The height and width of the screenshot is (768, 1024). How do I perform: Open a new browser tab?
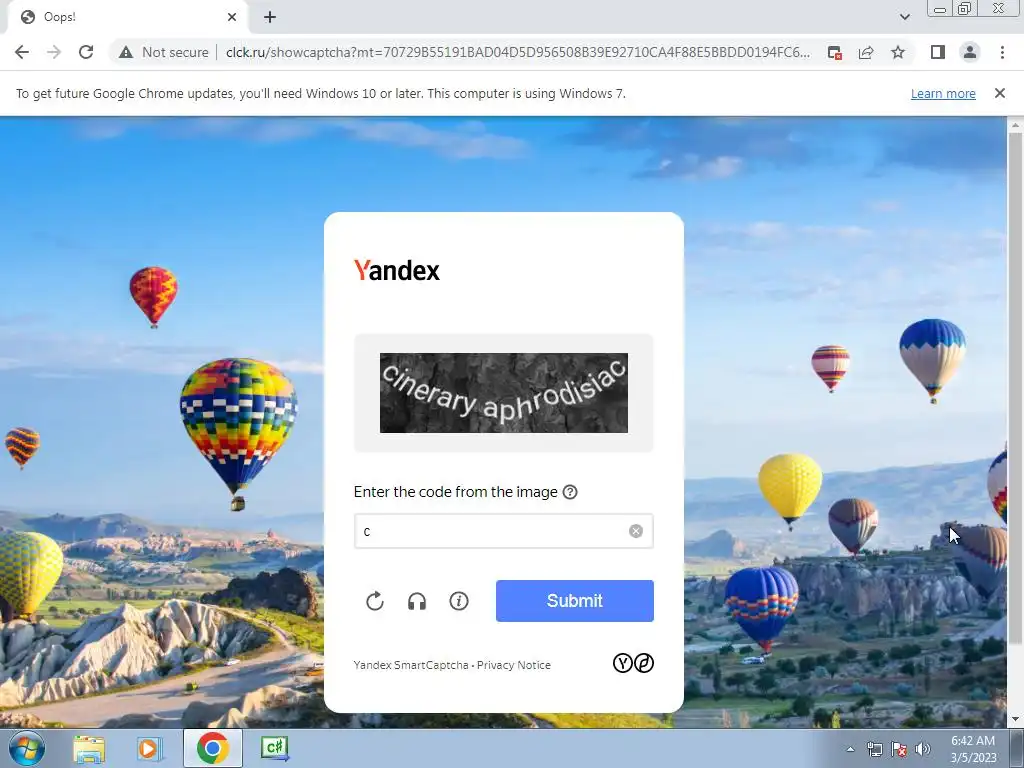click(x=270, y=17)
